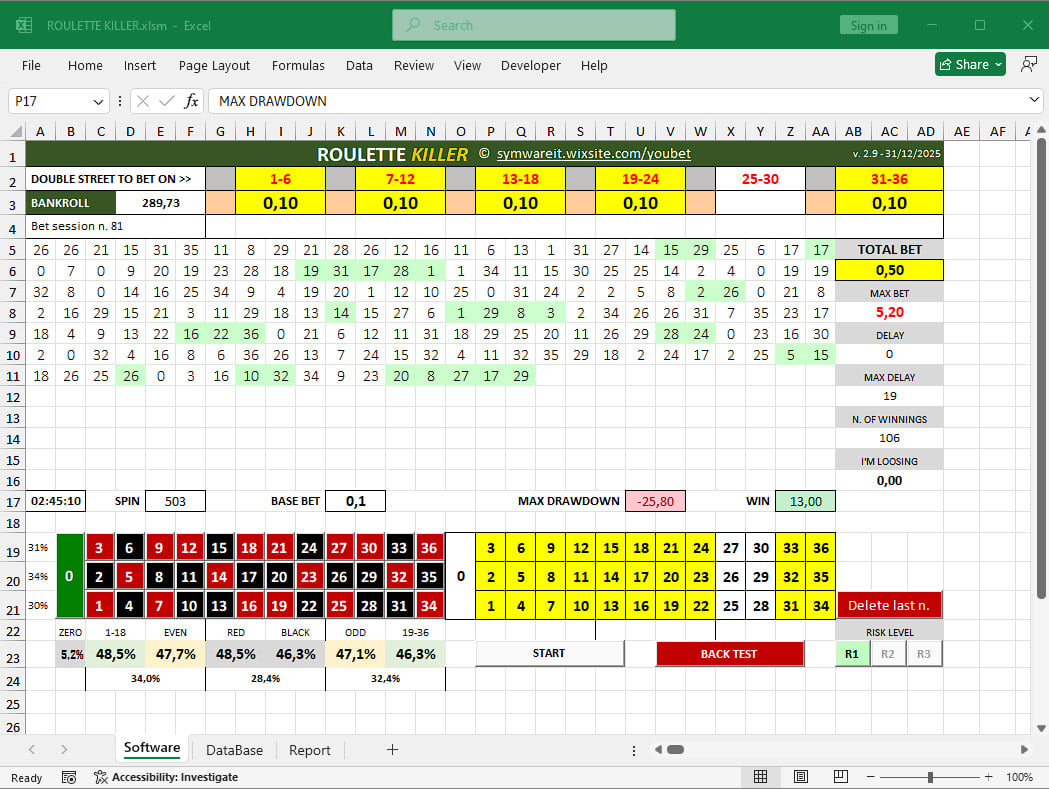The width and height of the screenshot is (1049, 789).
Task: Select risk level R1
Action: tap(852, 654)
